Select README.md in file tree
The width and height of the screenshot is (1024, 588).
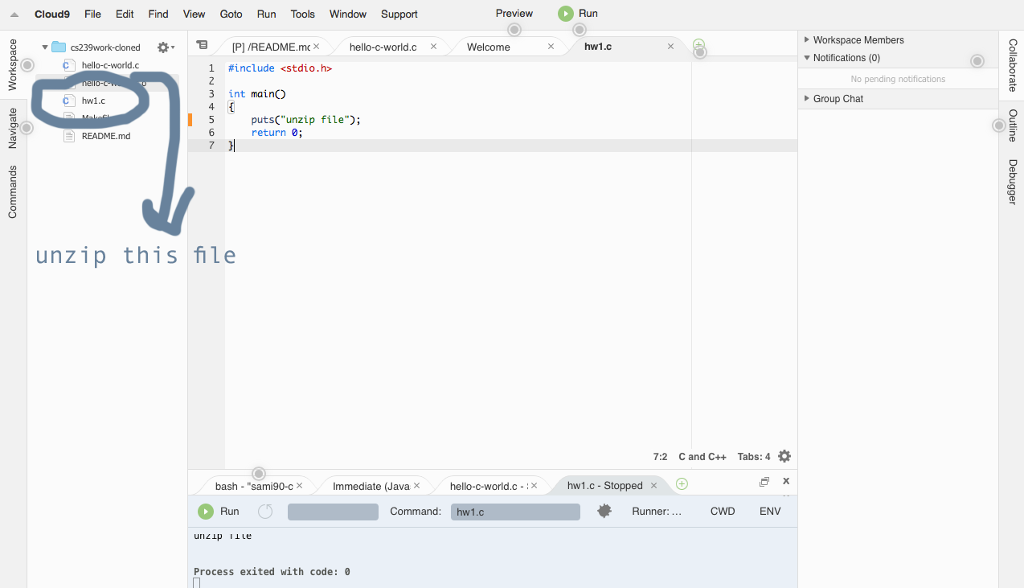pyautogui.click(x=106, y=136)
